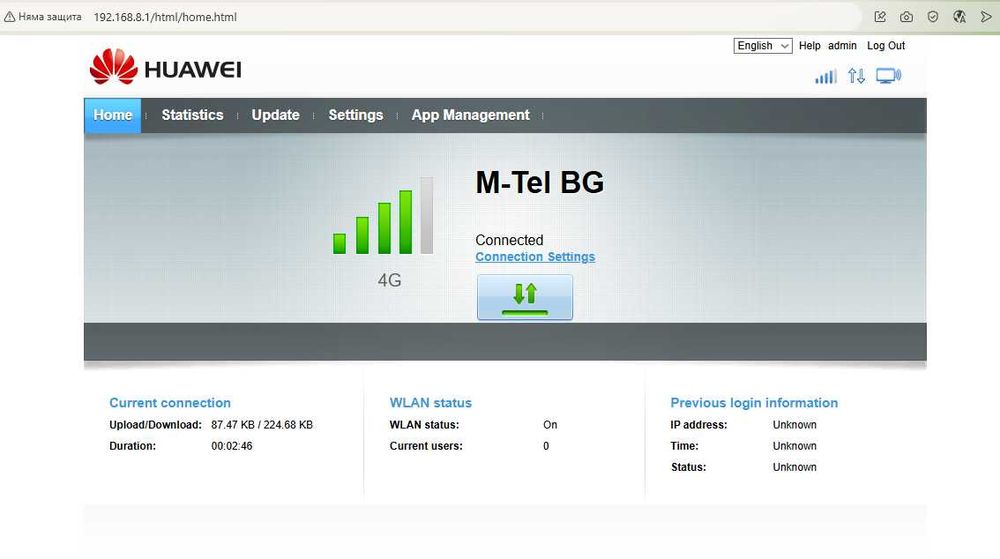Image resolution: width=1000 pixels, height=559 pixels.
Task: Click the browser send arrow icon
Action: (986, 17)
